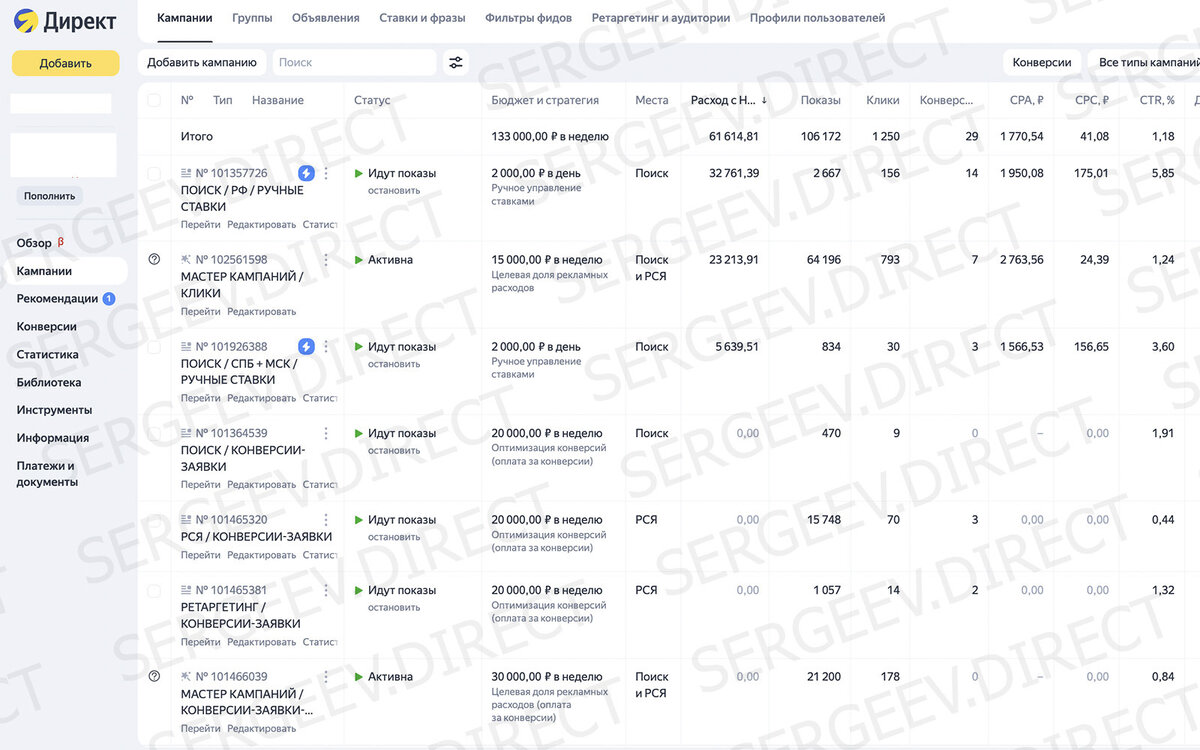Stop impressions for campaign 101357726
This screenshot has height=750, width=1200.
pos(394,190)
